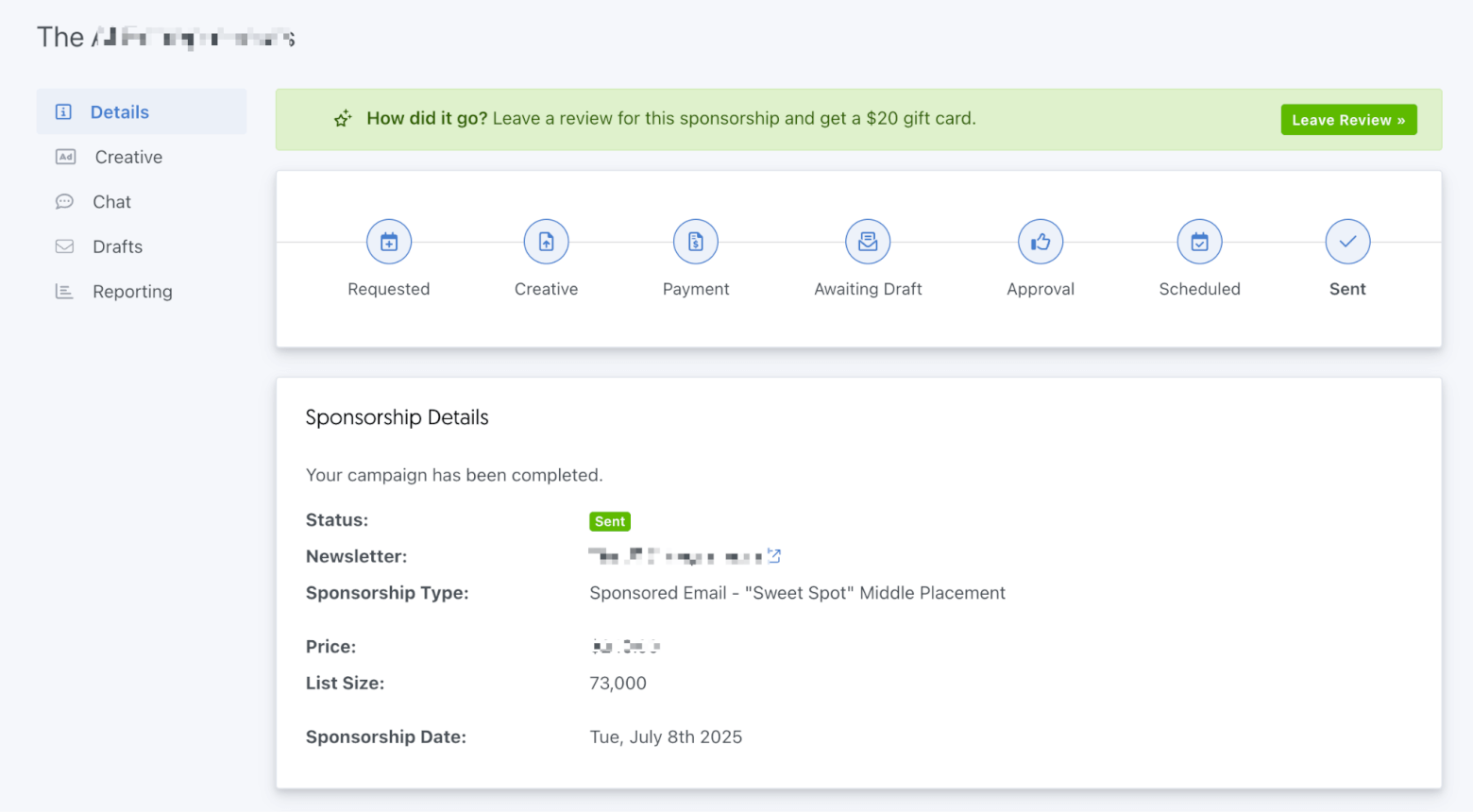The width and height of the screenshot is (1473, 812).
Task: Click the blurred newsletter name link
Action: (x=674, y=557)
